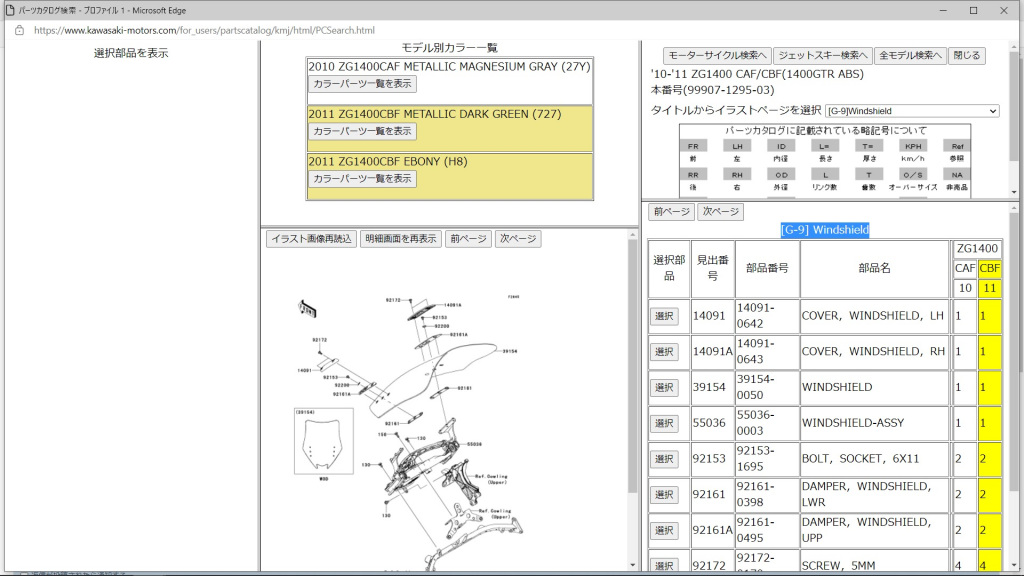This screenshot has height=576, width=1024.
Task: Click the 全モデル検索へ button
Action: (909, 56)
